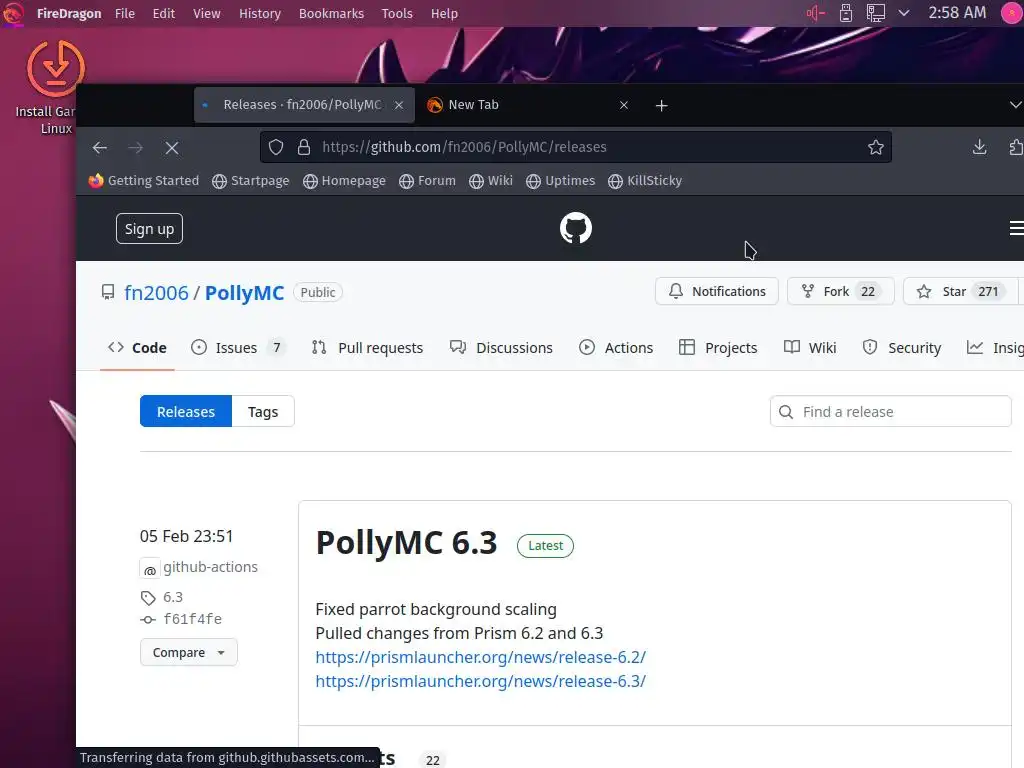The width and height of the screenshot is (1024, 768).
Task: Open the Pull requests tab
Action: (x=368, y=347)
